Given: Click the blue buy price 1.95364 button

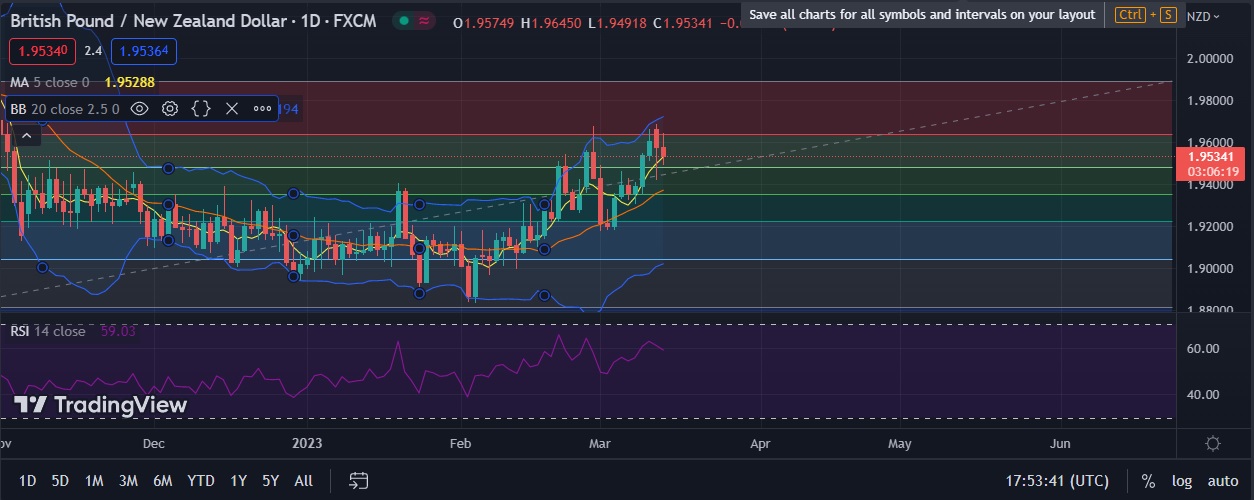Looking at the screenshot, I should (143, 51).
